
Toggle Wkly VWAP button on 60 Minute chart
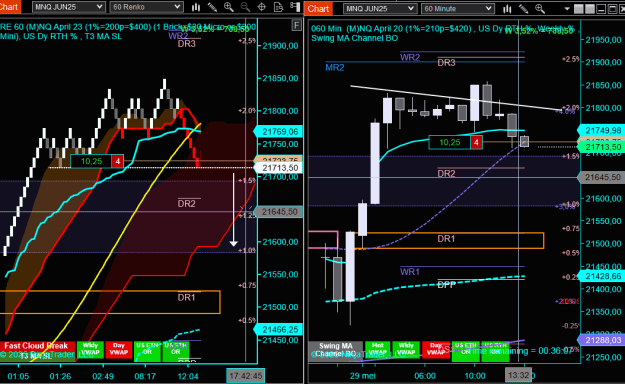(x=406, y=349)
